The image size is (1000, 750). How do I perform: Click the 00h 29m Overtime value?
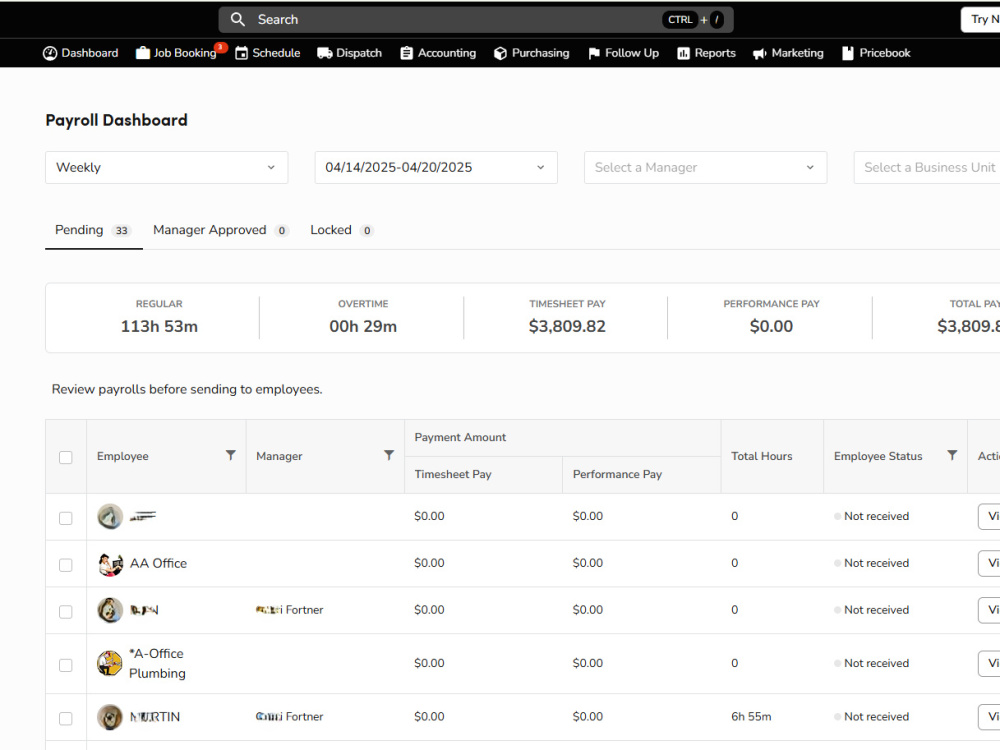[363, 327]
